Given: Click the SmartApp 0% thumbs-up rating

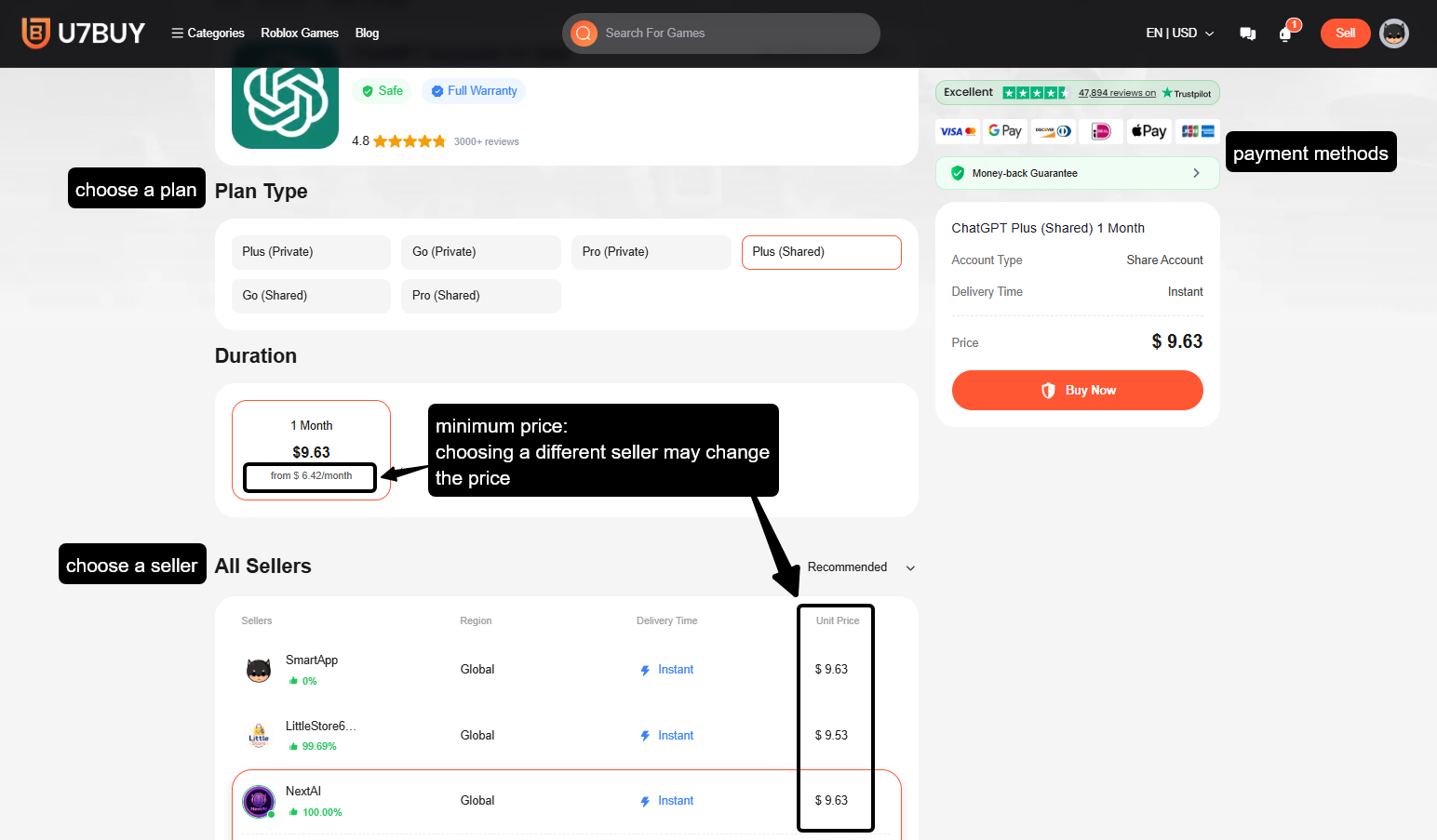Looking at the screenshot, I should click(302, 681).
